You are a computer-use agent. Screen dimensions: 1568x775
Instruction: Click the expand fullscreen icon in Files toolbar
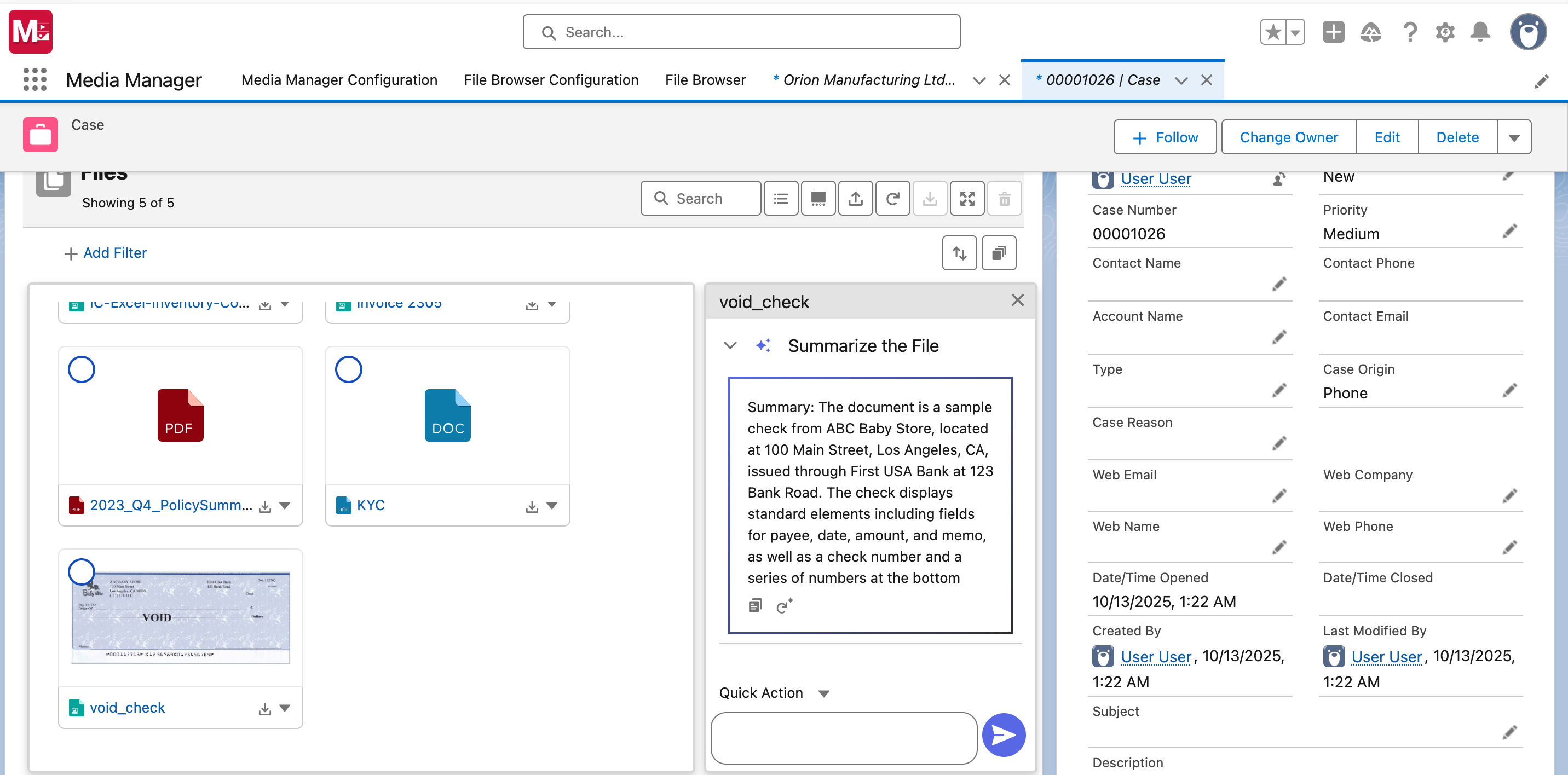tap(967, 198)
